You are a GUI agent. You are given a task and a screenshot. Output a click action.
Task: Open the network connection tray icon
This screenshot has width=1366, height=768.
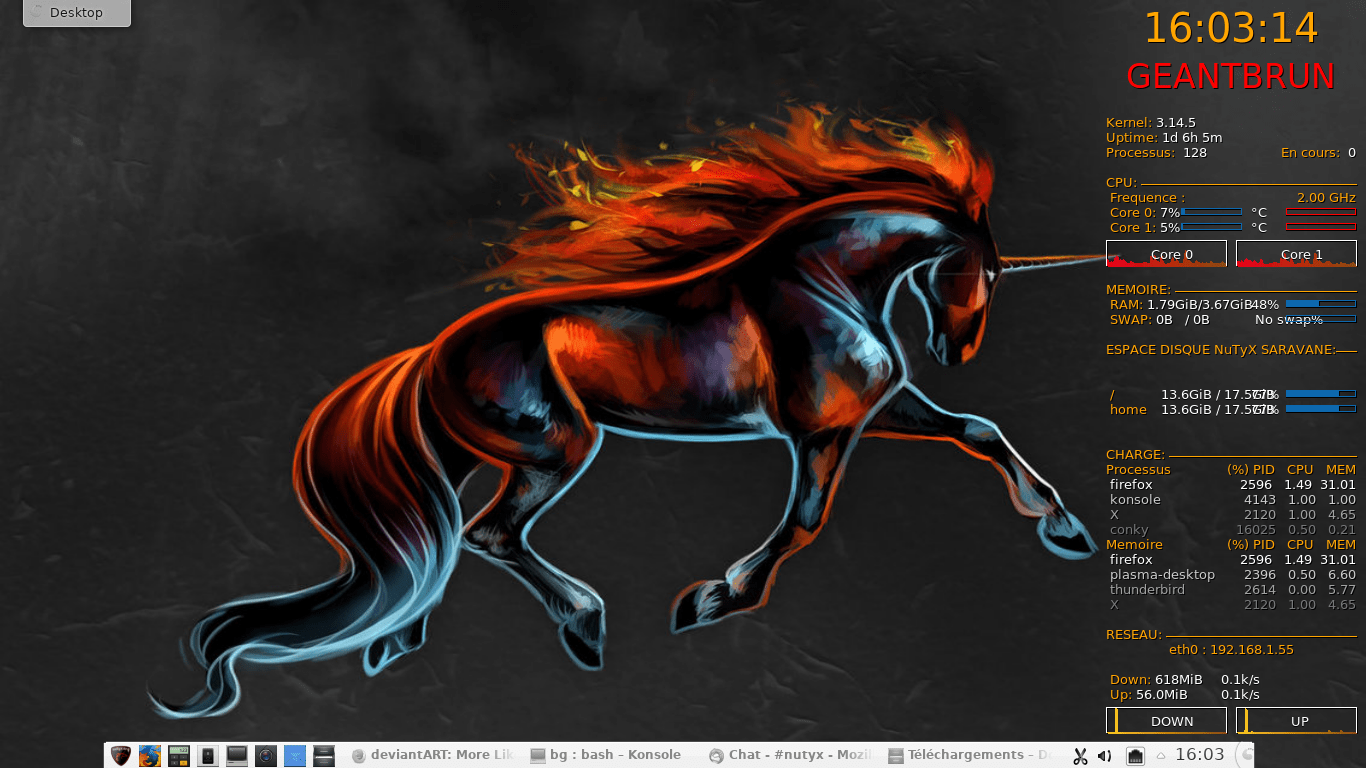point(1136,756)
